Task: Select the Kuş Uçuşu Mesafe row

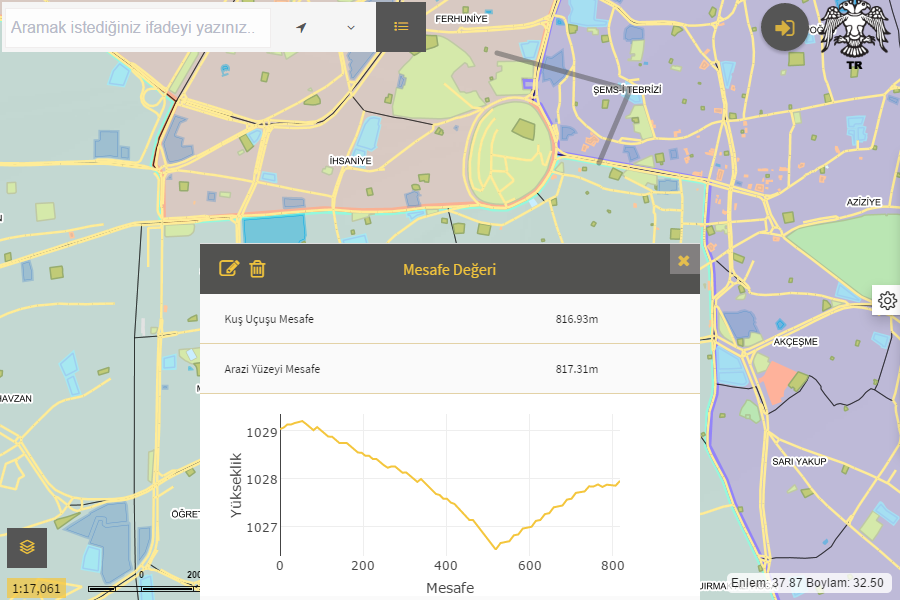Action: click(449, 319)
